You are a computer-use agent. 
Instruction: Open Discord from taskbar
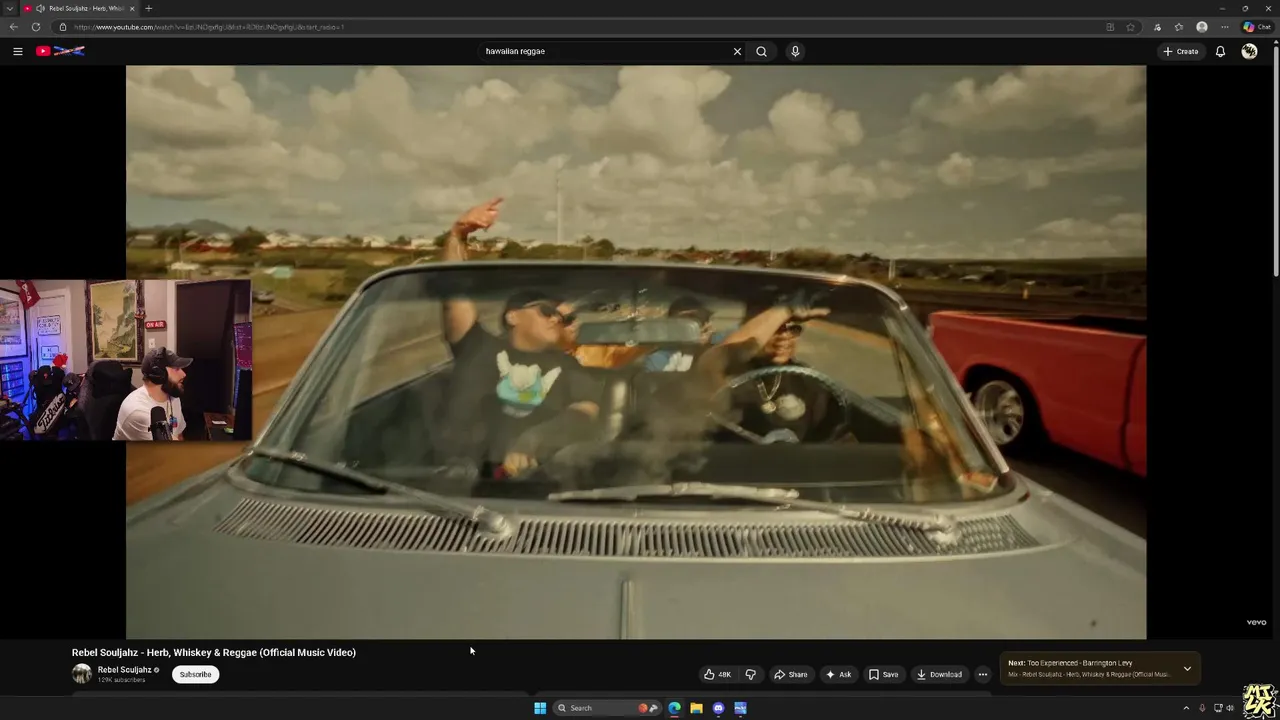pos(718,708)
